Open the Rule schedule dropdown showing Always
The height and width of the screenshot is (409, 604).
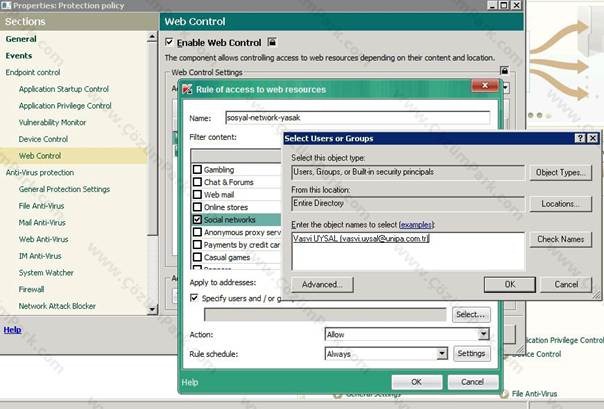(442, 353)
